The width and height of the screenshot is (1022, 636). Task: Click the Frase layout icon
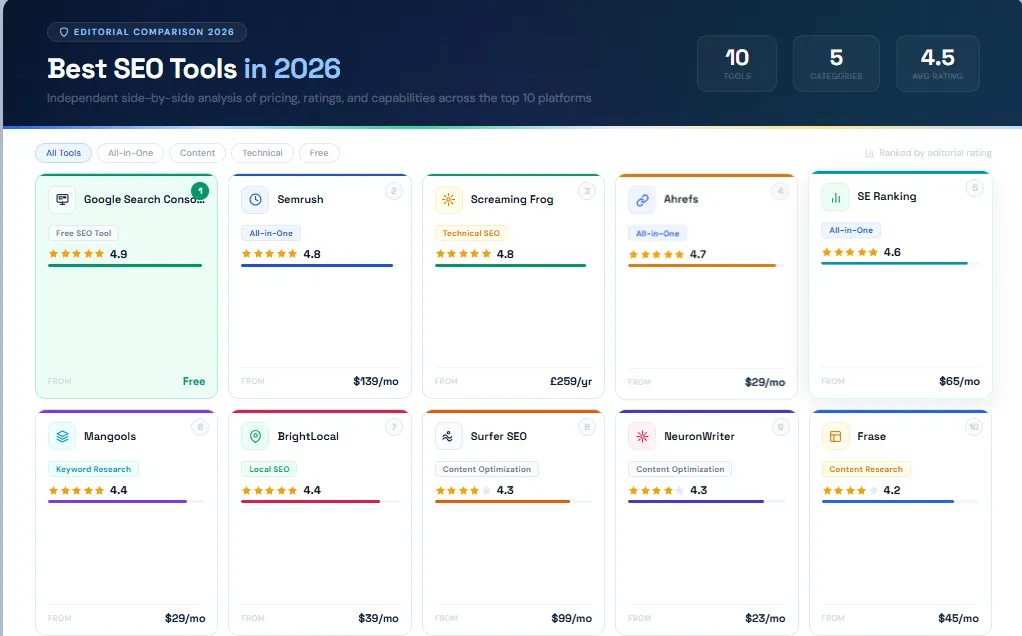coord(835,436)
